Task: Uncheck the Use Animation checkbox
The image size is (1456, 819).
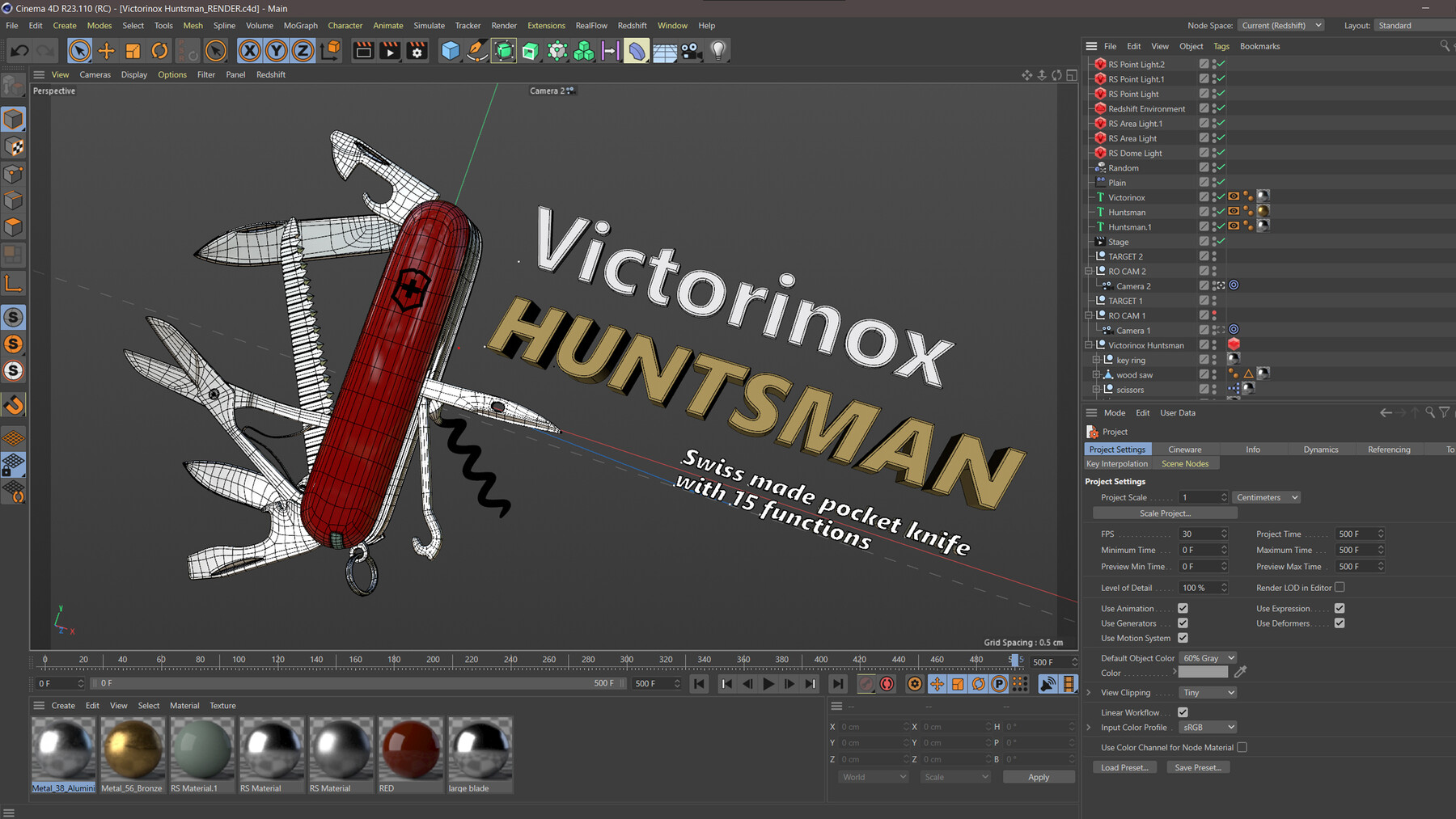Action: click(1183, 608)
